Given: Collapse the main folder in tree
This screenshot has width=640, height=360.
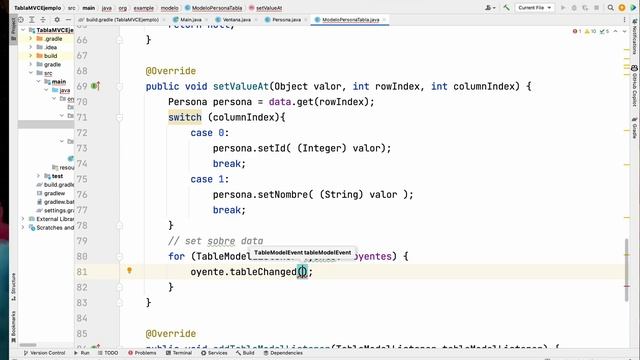Looking at the screenshot, I should (38, 81).
